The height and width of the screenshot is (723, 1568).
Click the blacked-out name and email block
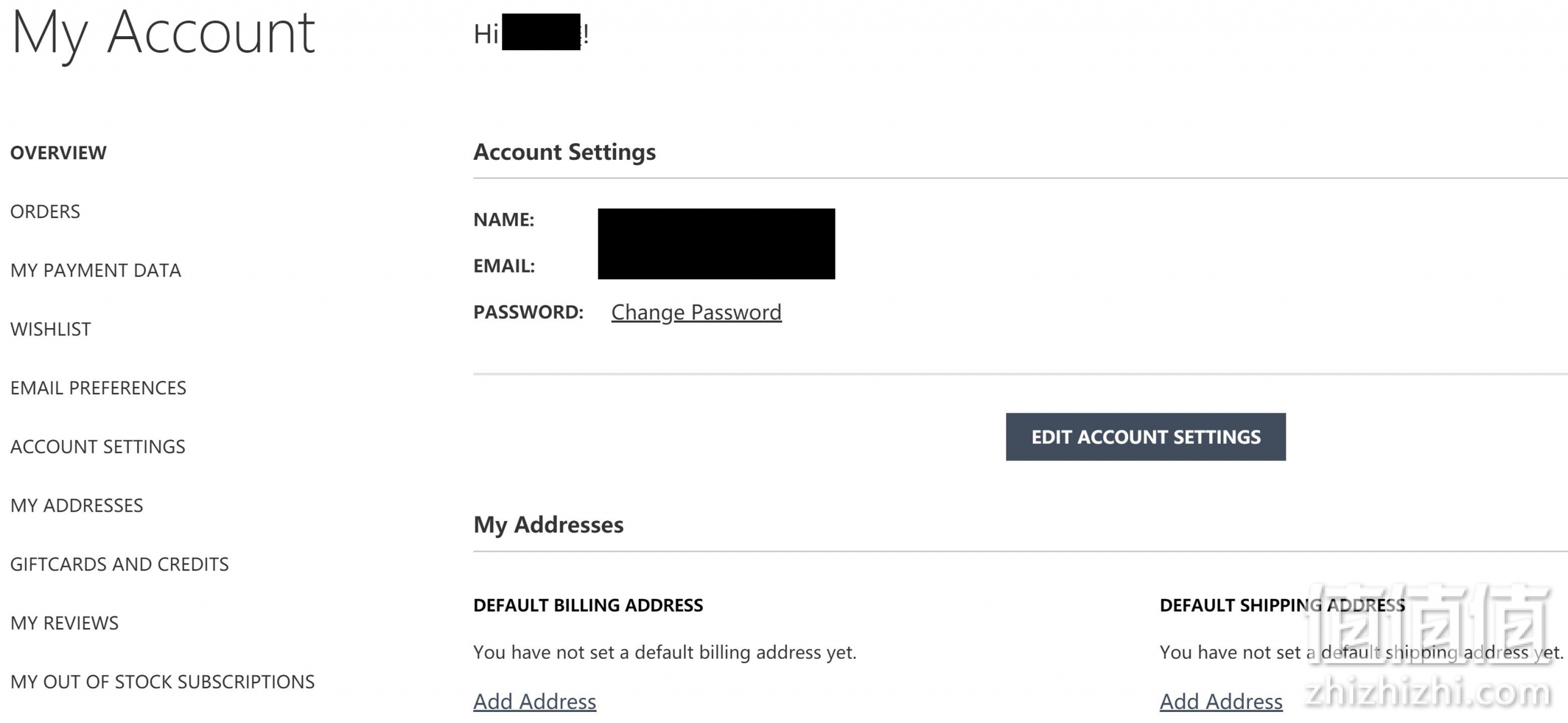pyautogui.click(x=716, y=244)
